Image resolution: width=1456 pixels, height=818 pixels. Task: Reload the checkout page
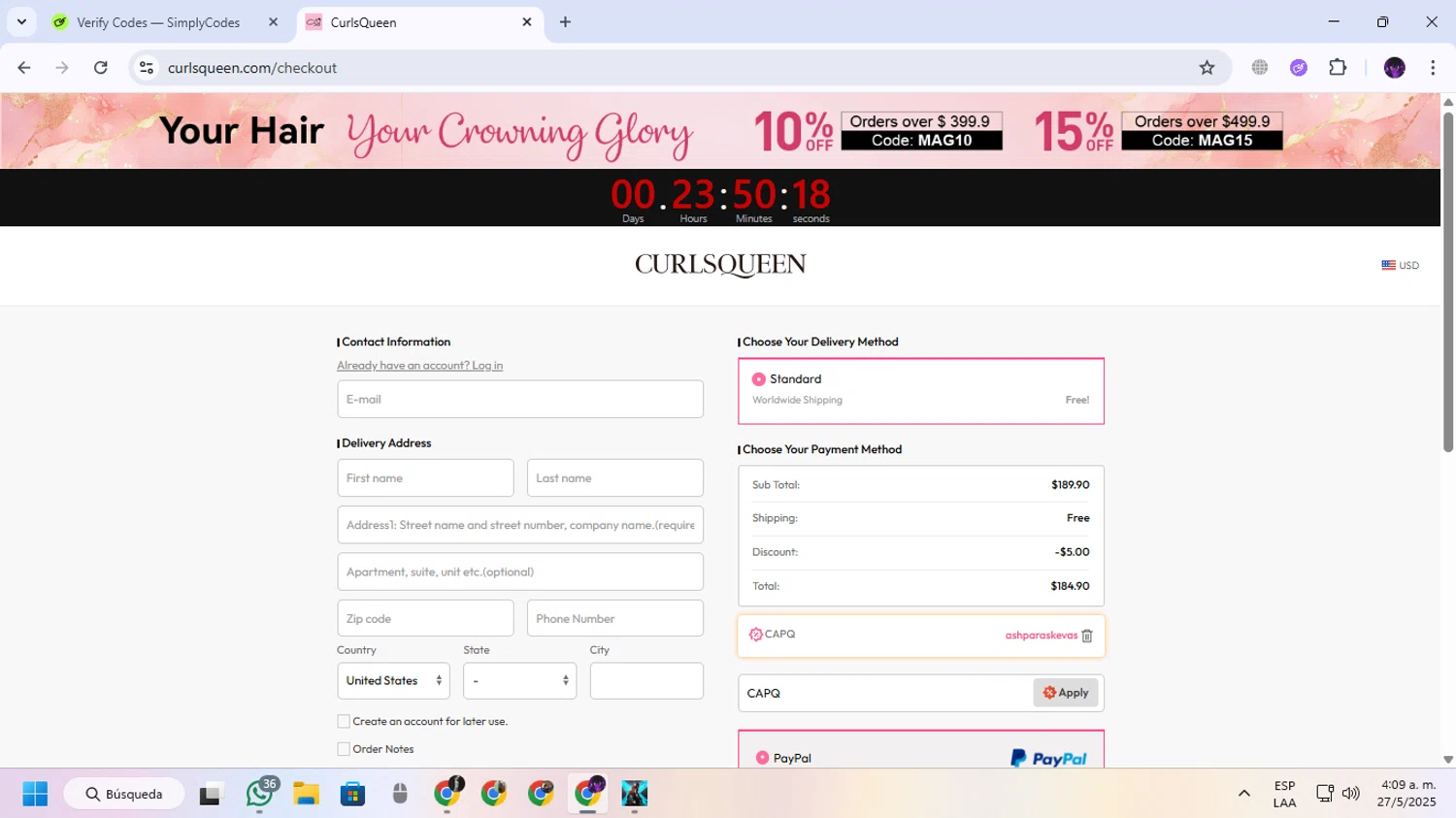click(x=101, y=68)
